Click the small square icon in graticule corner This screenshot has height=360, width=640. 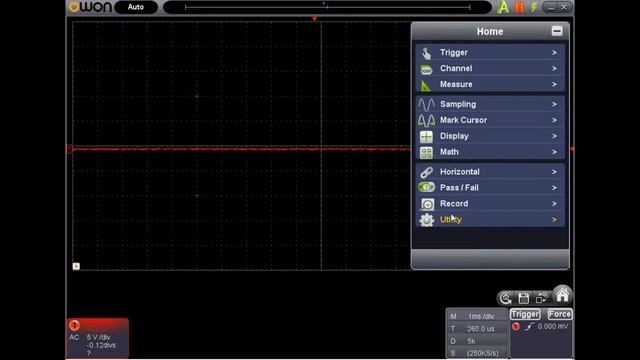coord(76,266)
